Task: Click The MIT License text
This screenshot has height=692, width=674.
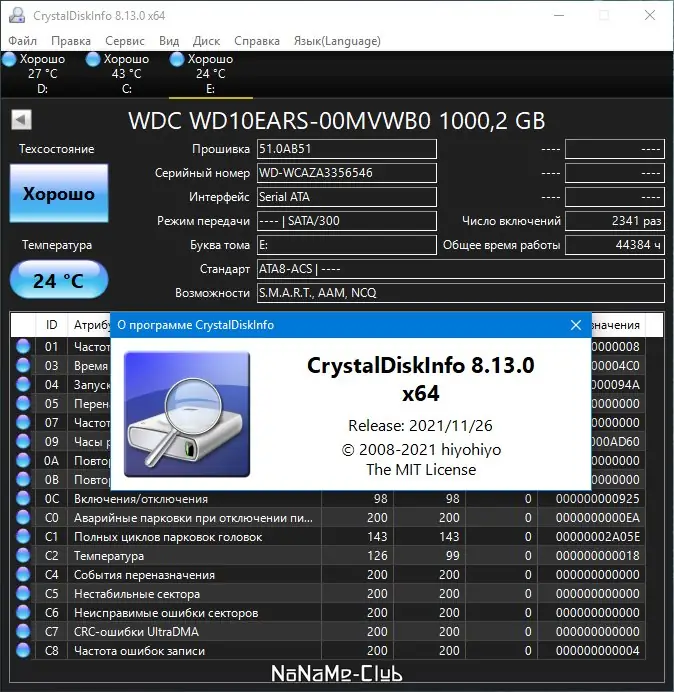Action: coord(421,470)
